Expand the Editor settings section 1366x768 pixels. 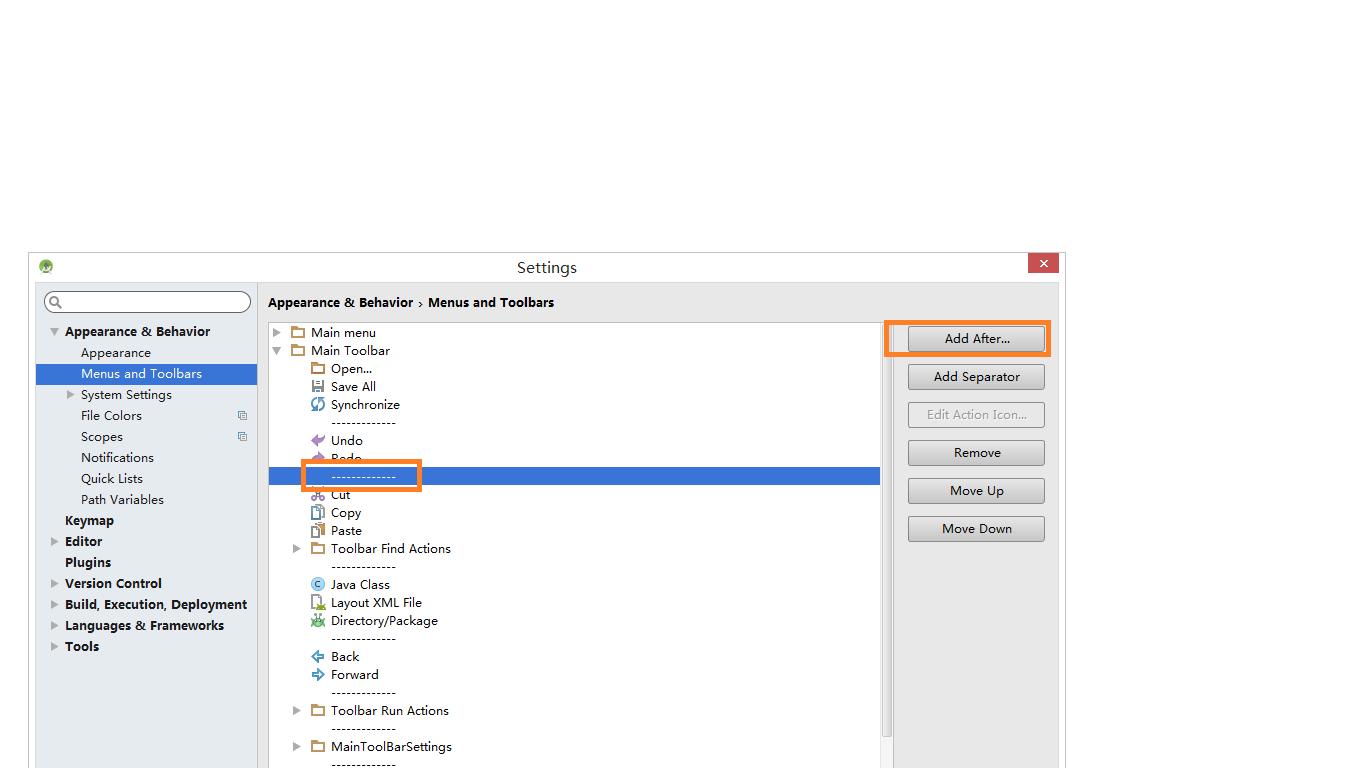click(x=55, y=541)
